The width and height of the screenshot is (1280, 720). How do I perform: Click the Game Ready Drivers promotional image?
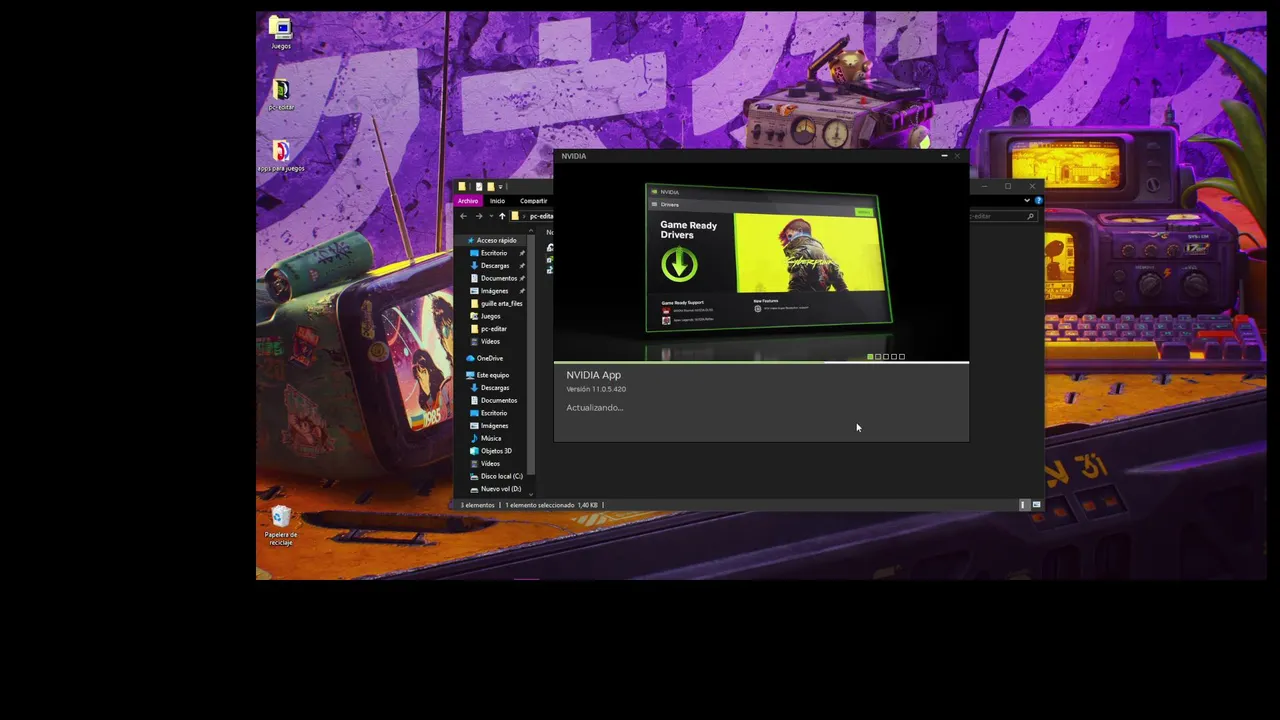pyautogui.click(x=767, y=258)
